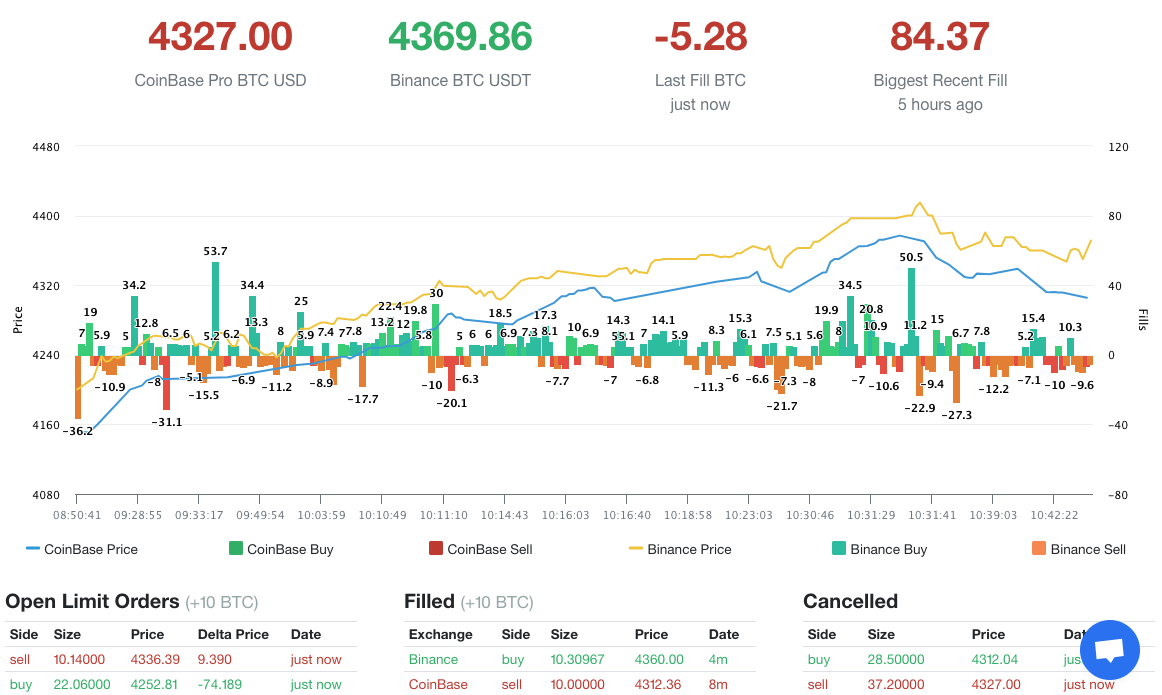Sort Open Limit Orders by Delta Price
1162x695 pixels.
click(x=233, y=634)
